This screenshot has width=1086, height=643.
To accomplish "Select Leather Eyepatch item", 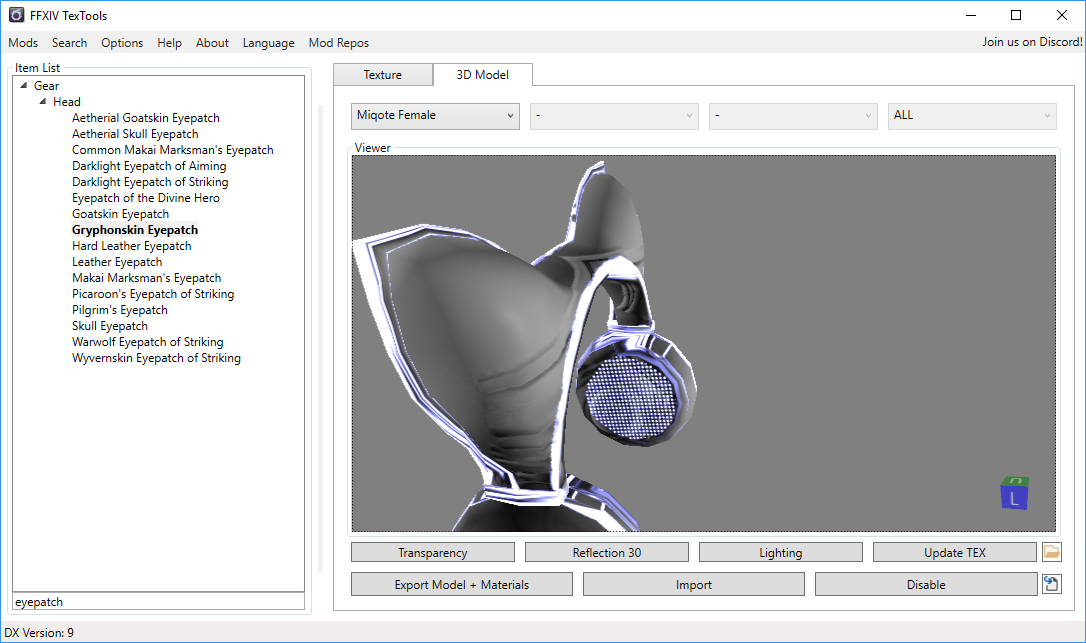I will point(117,261).
